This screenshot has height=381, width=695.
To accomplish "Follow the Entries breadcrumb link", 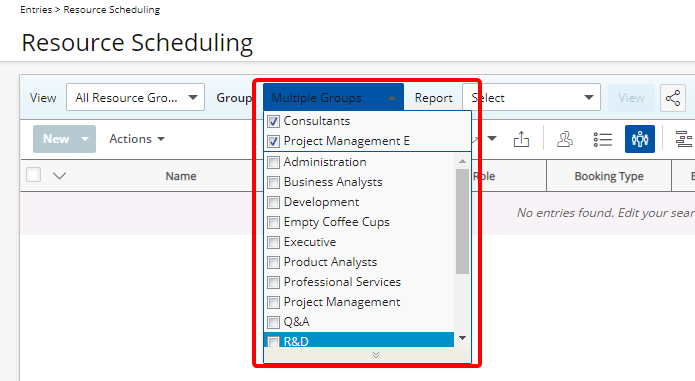I will point(36,10).
